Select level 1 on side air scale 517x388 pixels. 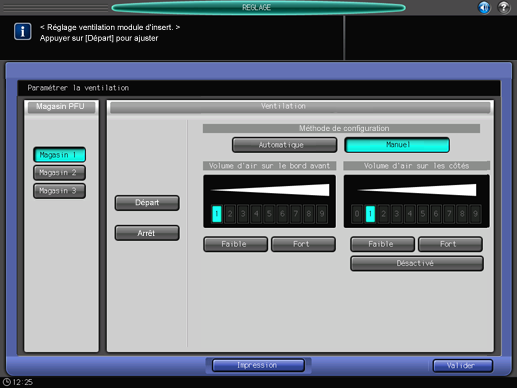[370, 214]
